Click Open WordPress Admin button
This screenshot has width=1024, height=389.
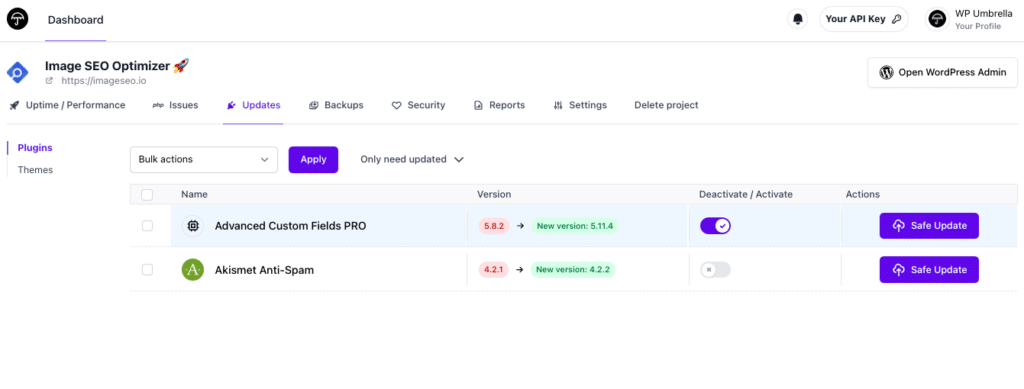coord(942,72)
